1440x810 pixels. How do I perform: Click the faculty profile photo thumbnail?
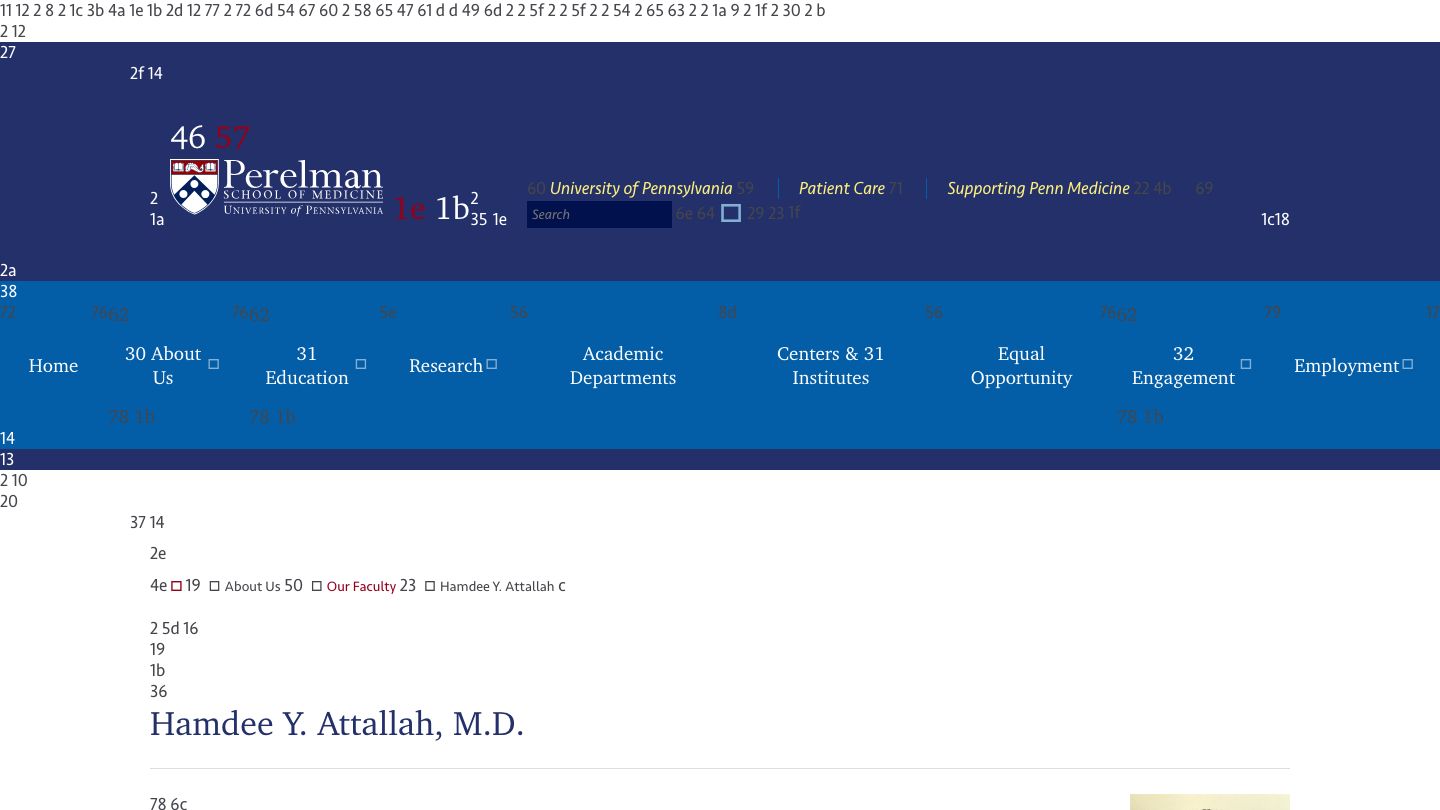1209,802
